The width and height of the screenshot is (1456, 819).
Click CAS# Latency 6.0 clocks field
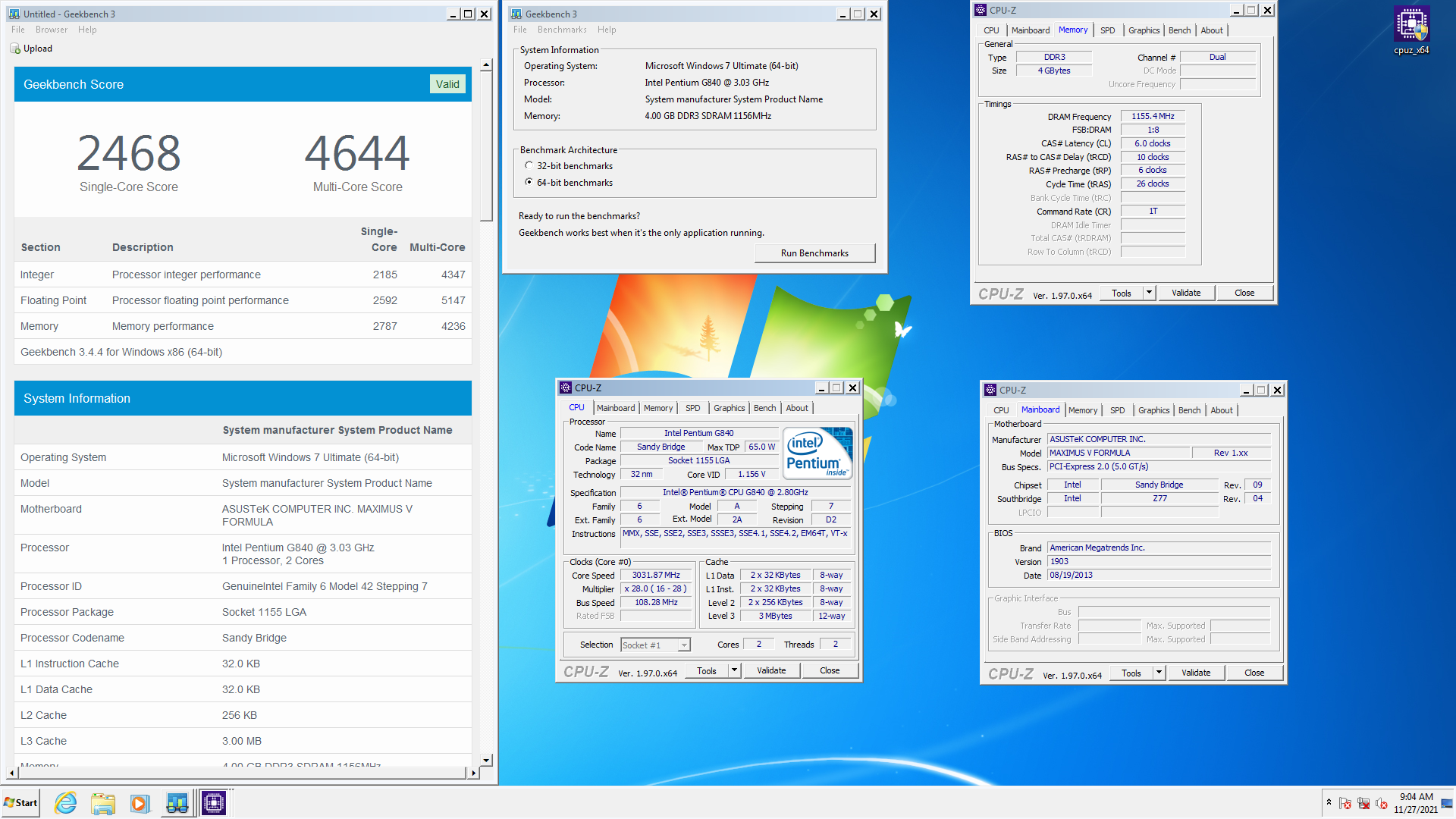coord(1153,143)
